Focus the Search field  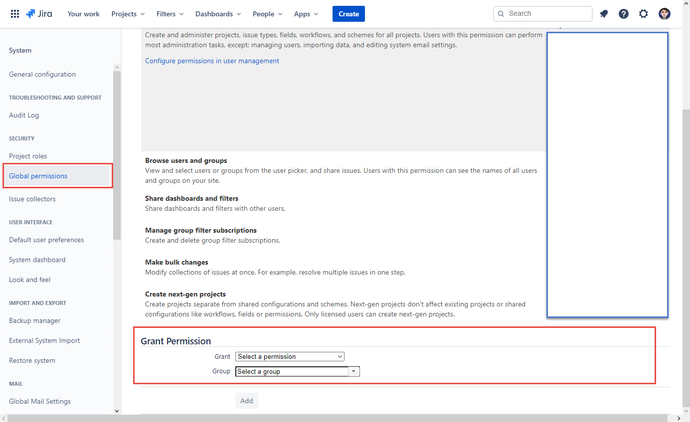[x=543, y=14]
